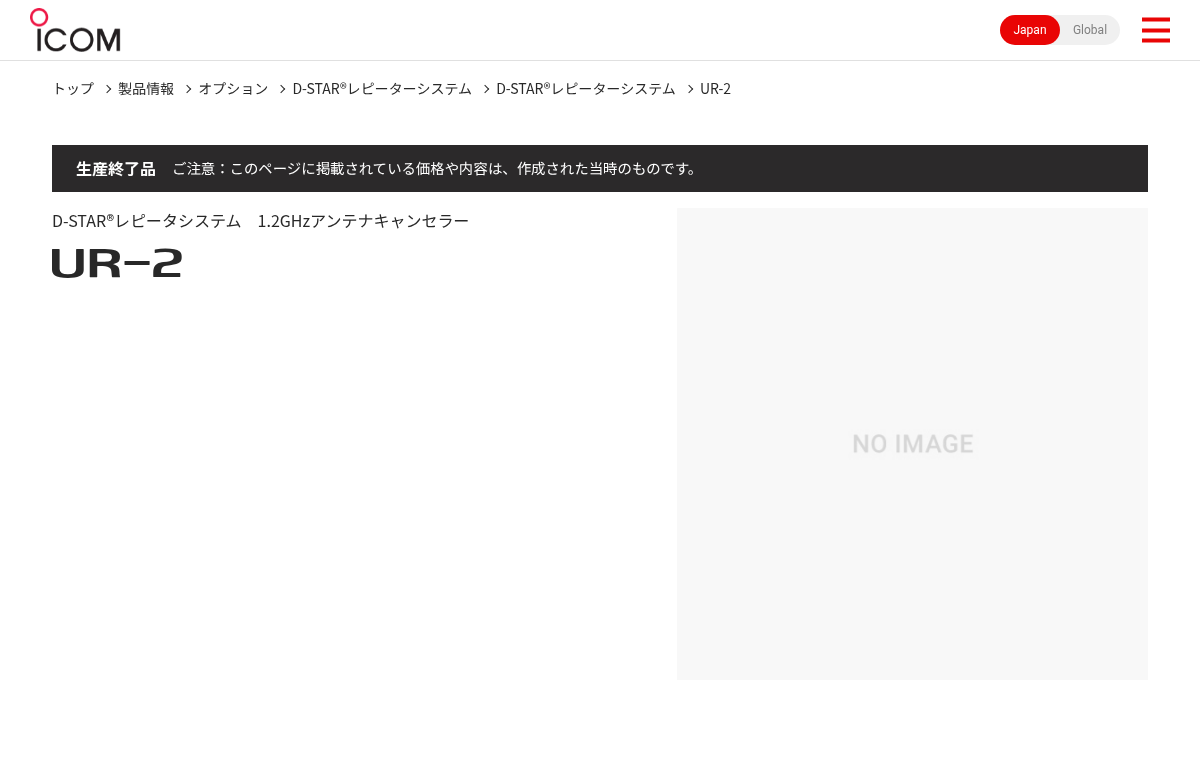1200x757 pixels.
Task: Open the second D-STAR®レピーターシステム breadcrumb
Action: click(x=586, y=89)
